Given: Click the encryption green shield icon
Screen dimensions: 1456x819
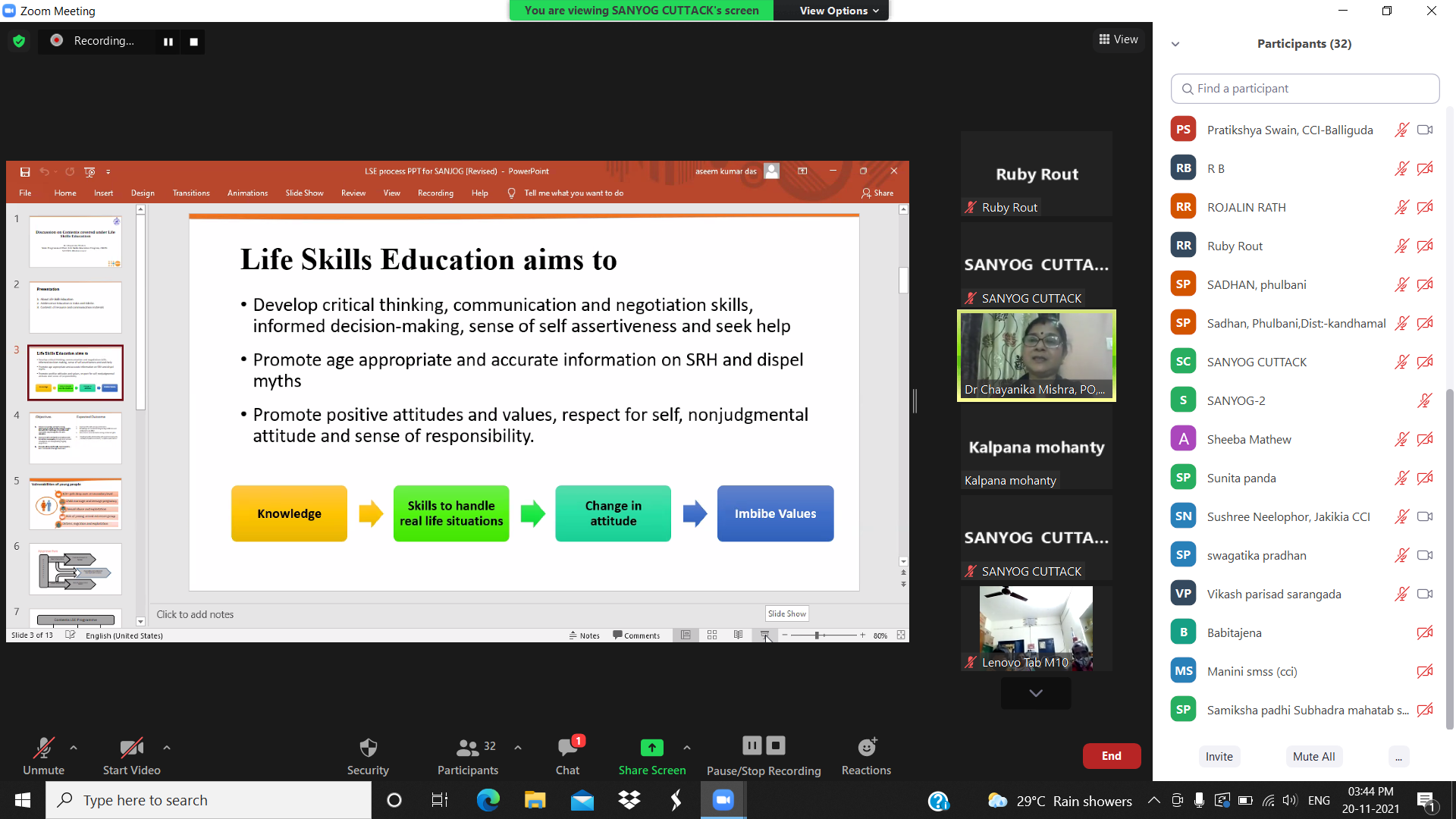Looking at the screenshot, I should tap(19, 41).
